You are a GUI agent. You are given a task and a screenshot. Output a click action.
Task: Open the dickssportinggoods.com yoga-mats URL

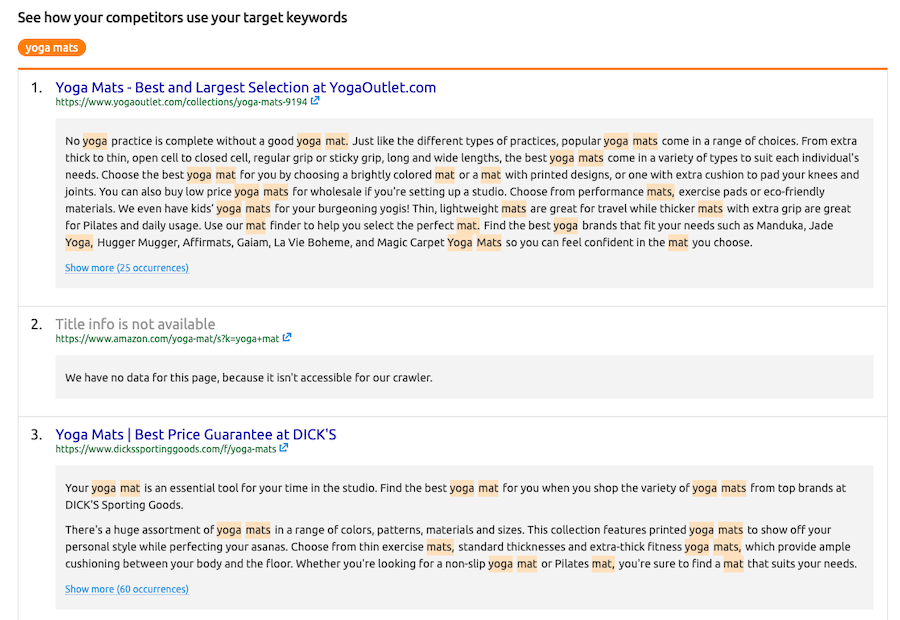tap(166, 449)
